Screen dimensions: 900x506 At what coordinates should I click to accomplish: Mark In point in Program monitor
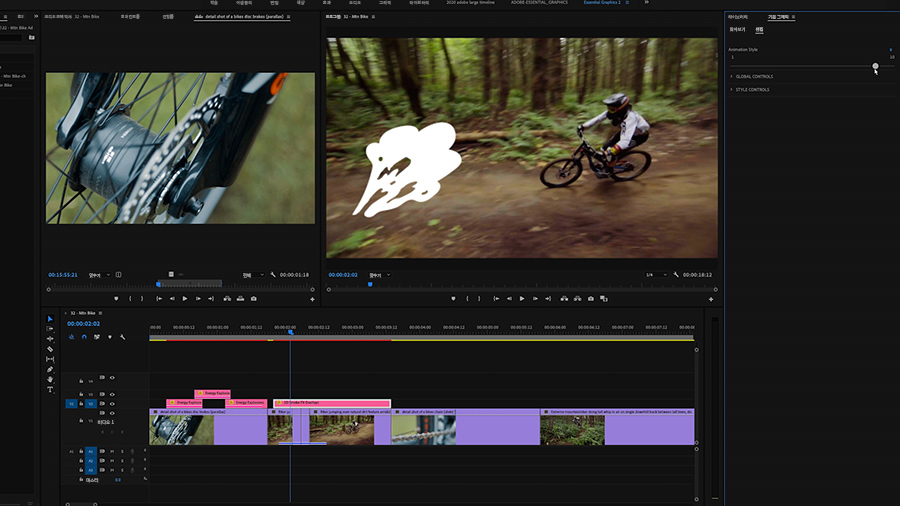pyautogui.click(x=467, y=298)
